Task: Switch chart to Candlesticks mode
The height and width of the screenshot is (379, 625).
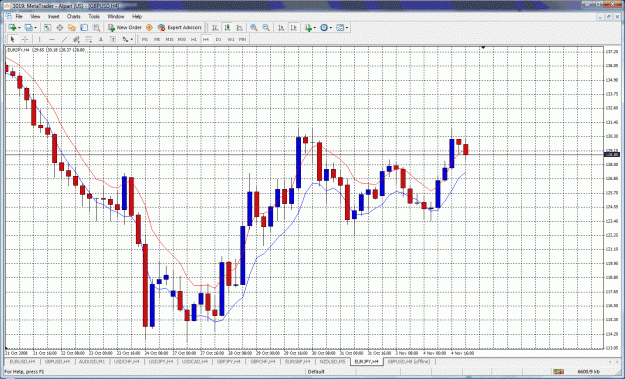Action: point(227,27)
